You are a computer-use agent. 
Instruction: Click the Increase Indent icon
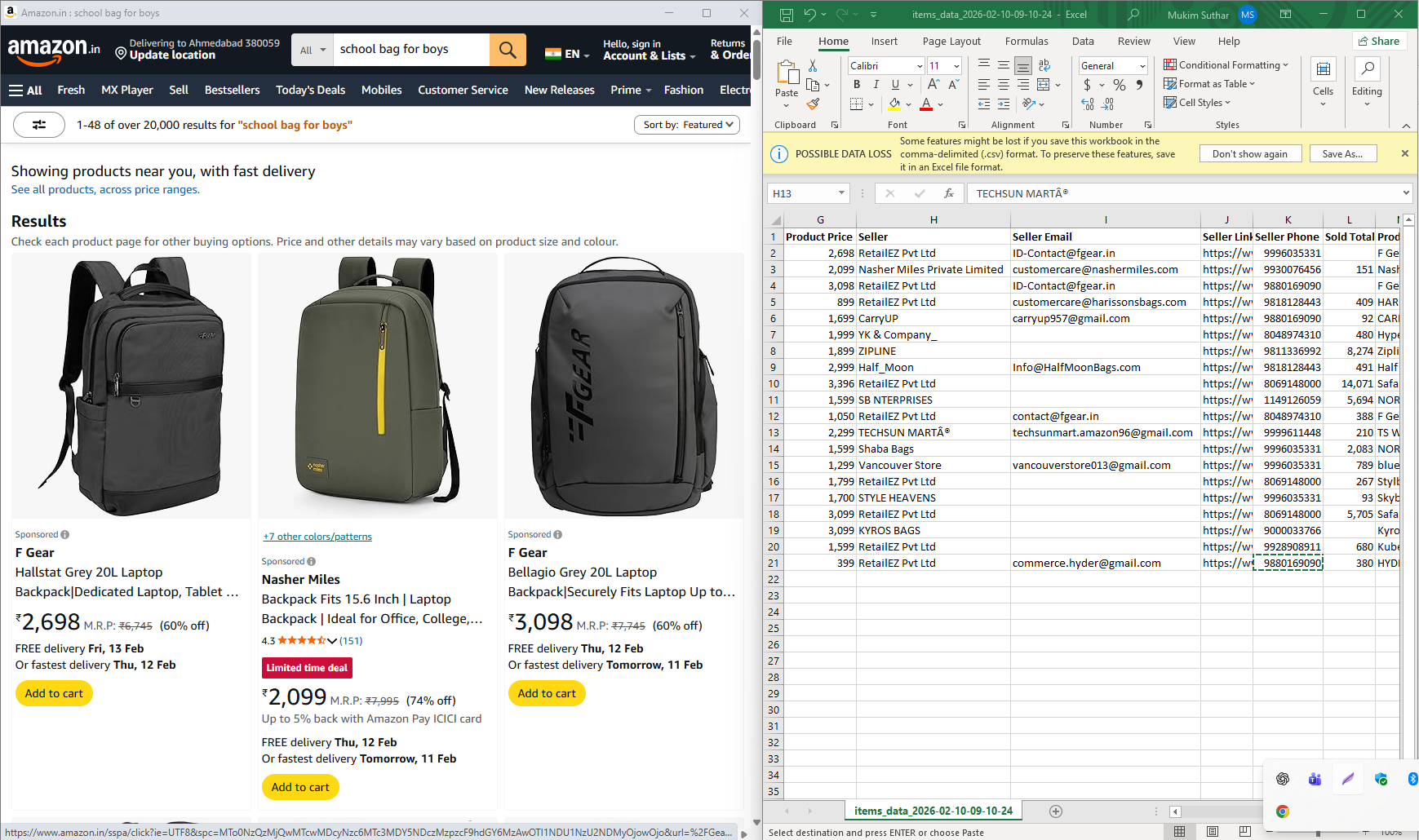pos(1003,104)
